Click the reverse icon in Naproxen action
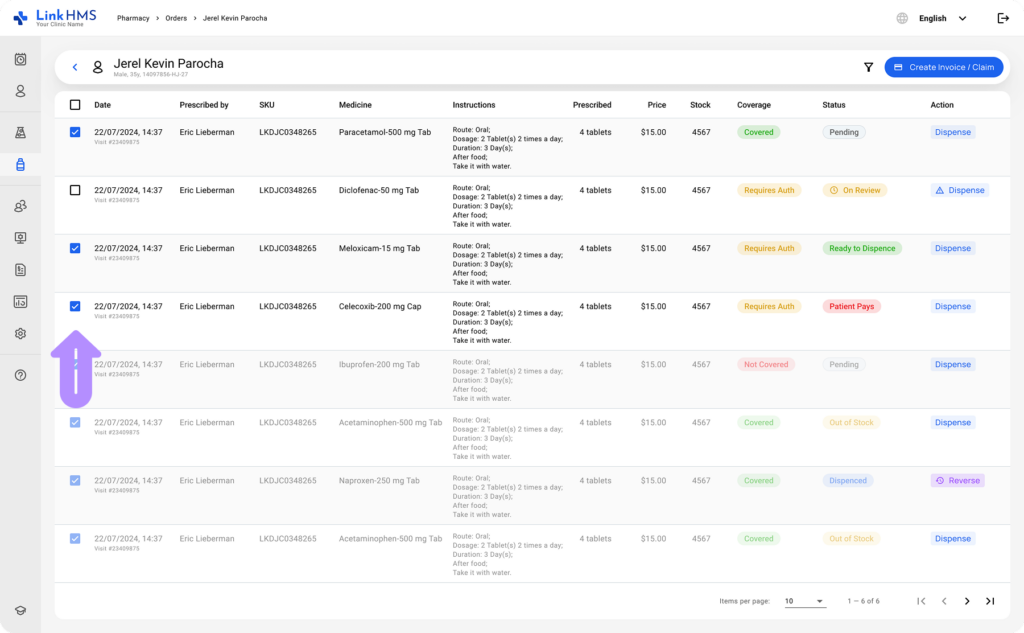1024x633 pixels. pos(940,480)
